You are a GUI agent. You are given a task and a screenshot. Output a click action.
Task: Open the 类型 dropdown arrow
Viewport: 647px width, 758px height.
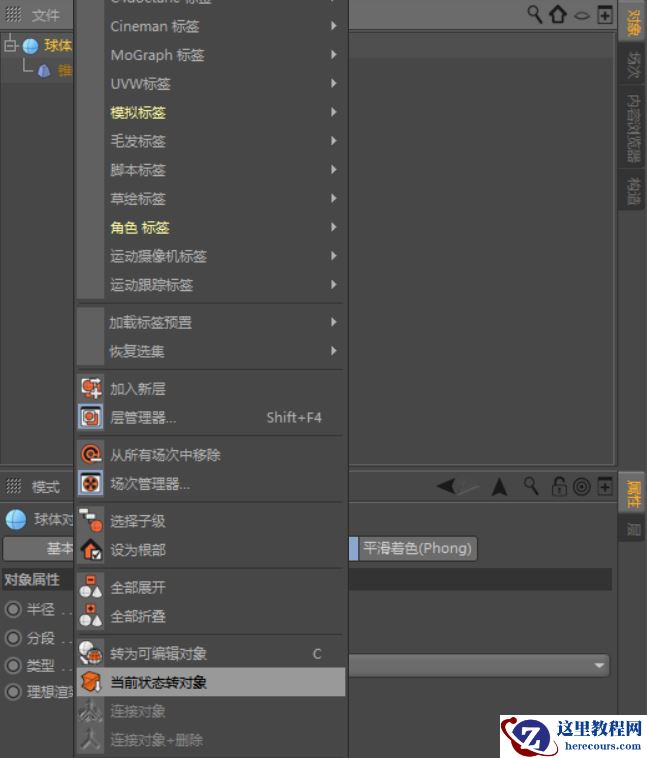click(x=599, y=666)
